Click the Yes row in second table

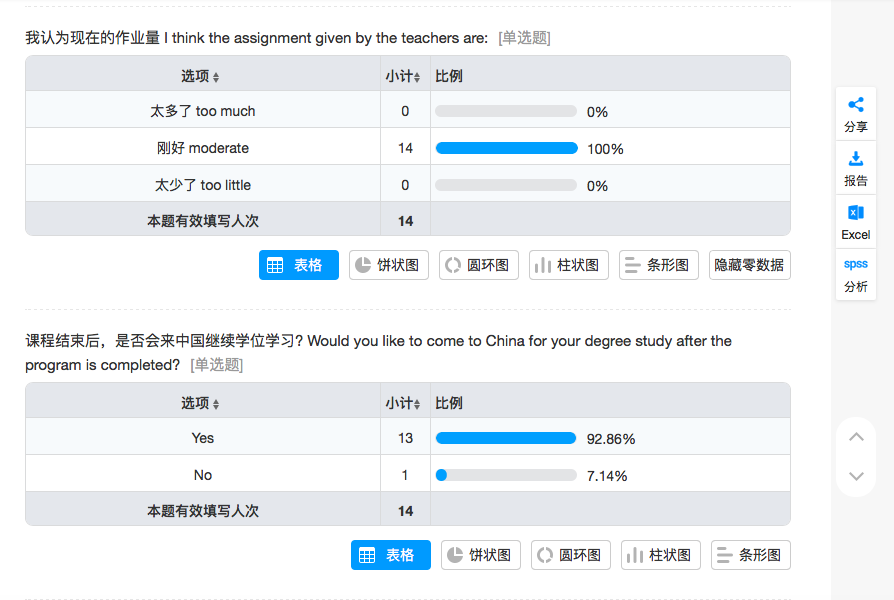point(408,438)
